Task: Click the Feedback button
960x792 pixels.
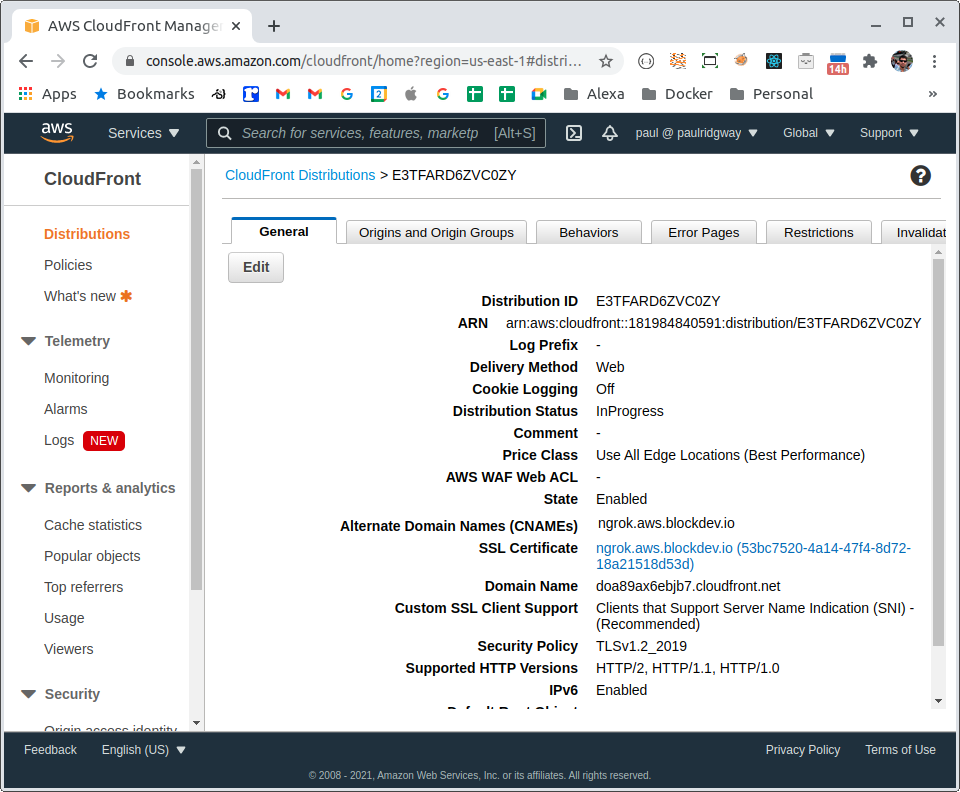Action: coord(50,750)
